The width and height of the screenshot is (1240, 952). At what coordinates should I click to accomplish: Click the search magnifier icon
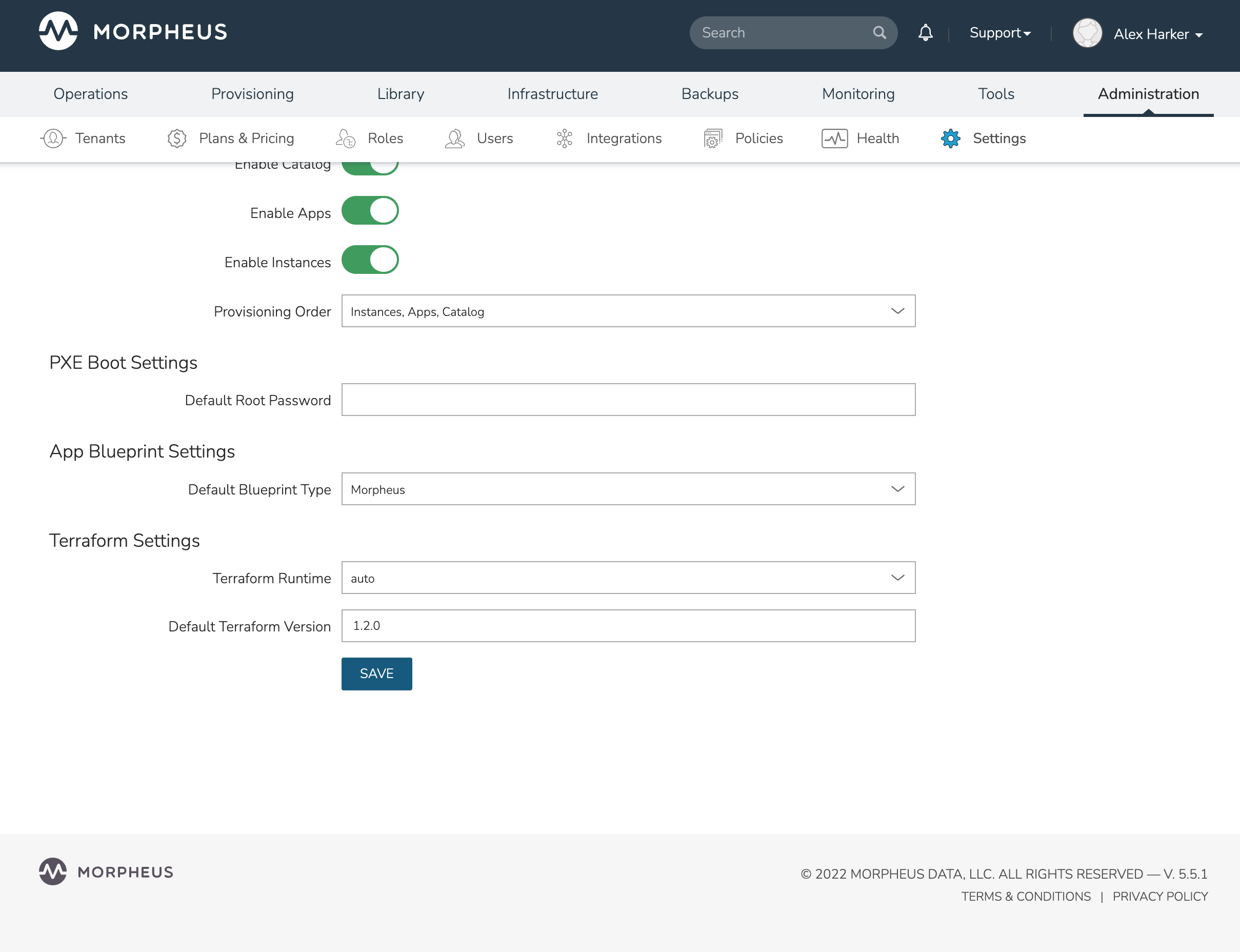pyautogui.click(x=879, y=33)
